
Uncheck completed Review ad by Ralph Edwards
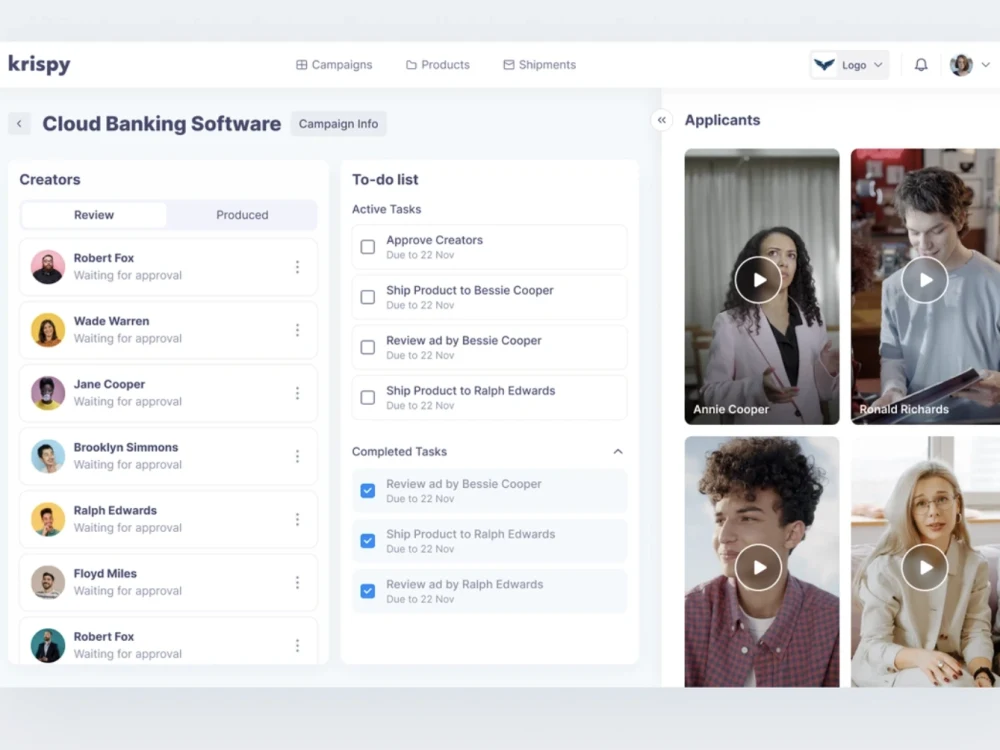click(368, 591)
